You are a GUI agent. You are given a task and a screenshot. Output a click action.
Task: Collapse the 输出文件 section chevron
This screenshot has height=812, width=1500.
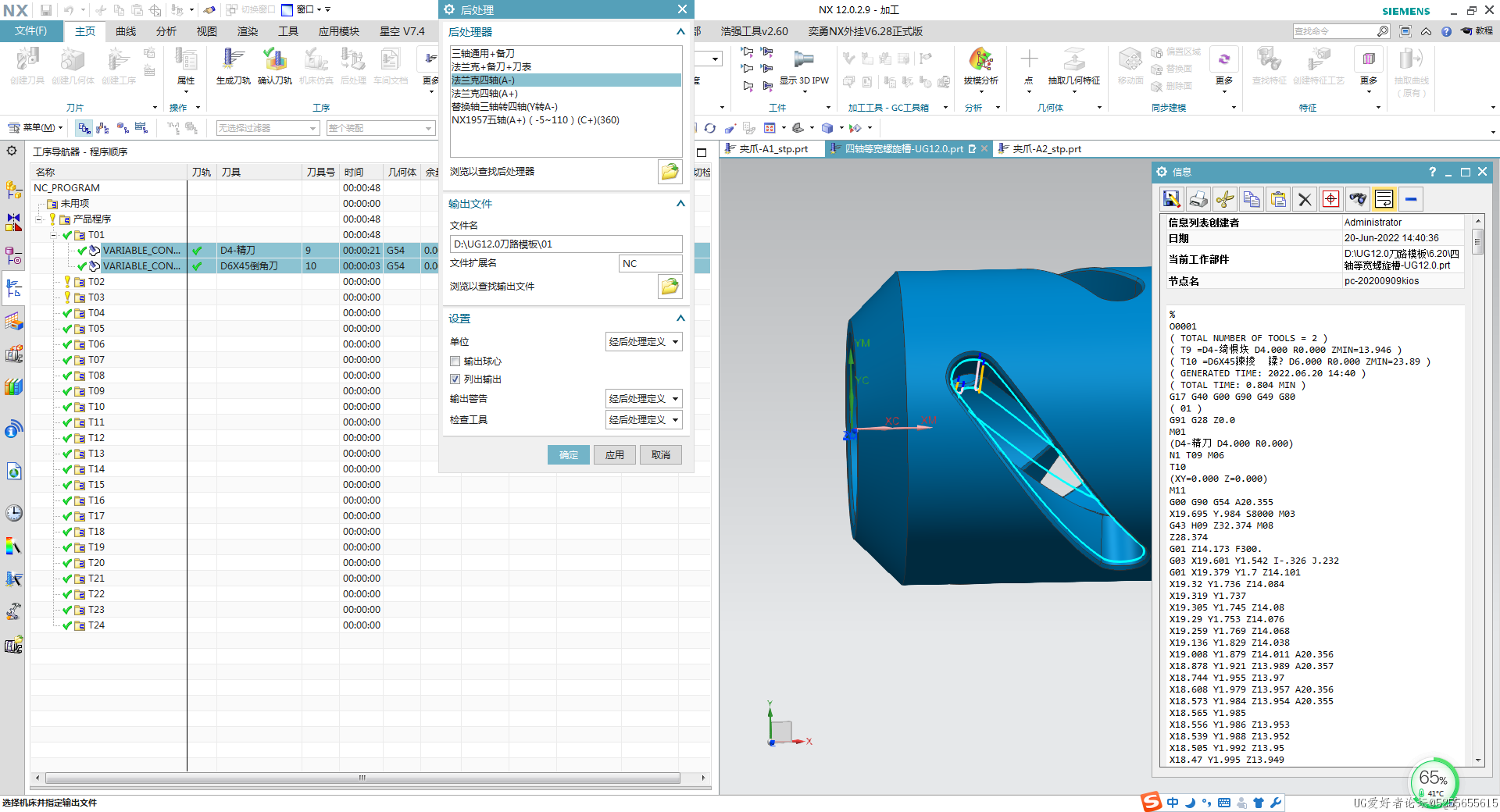pos(680,204)
